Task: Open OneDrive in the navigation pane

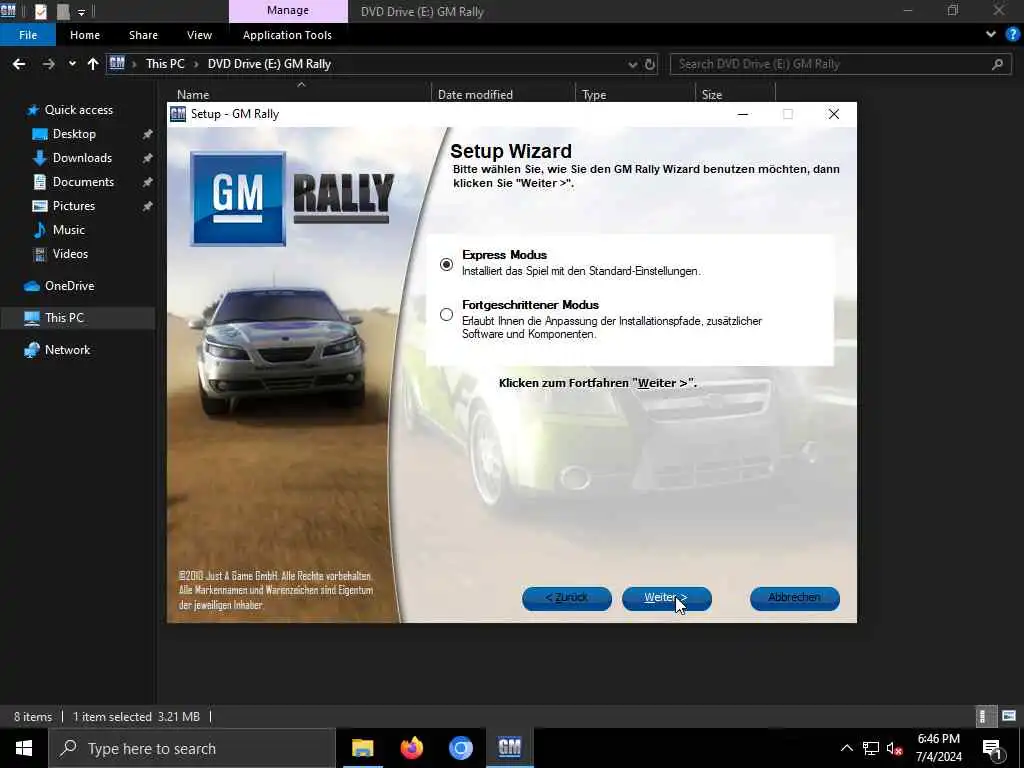Action: (69, 286)
